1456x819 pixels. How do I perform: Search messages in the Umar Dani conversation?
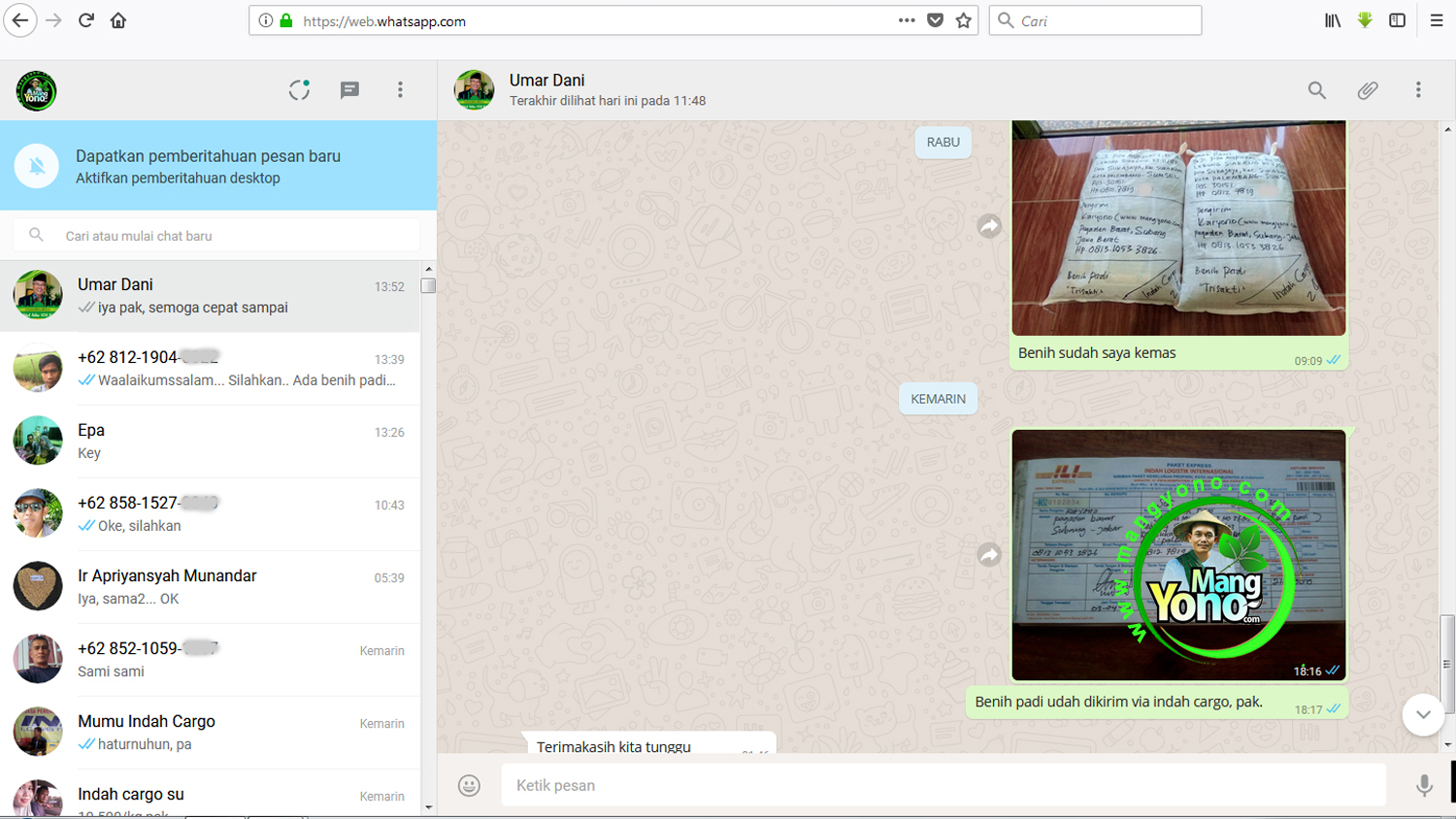coord(1316,89)
